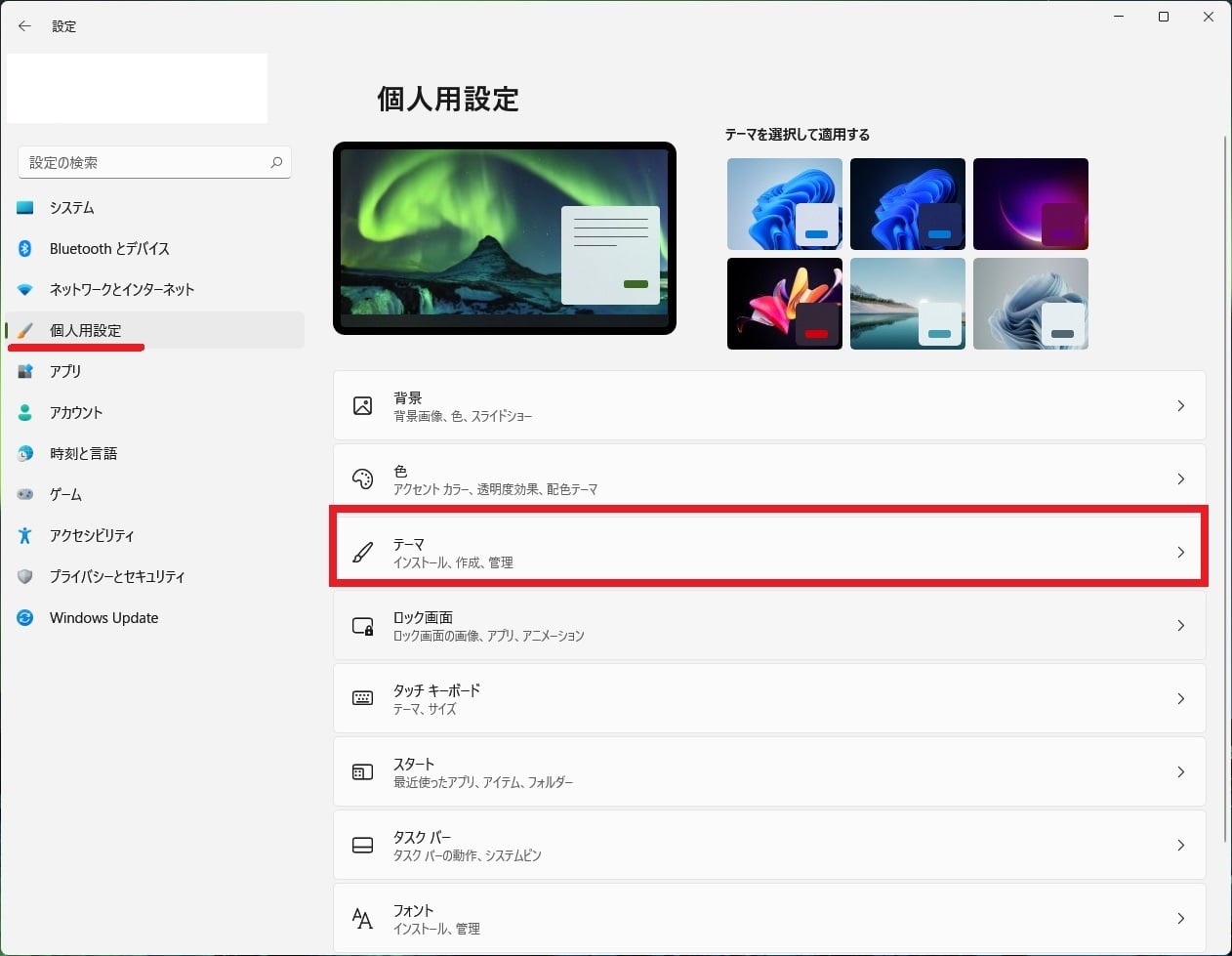Open 時刻と言語 category
This screenshot has height=956, width=1232.
tap(155, 454)
